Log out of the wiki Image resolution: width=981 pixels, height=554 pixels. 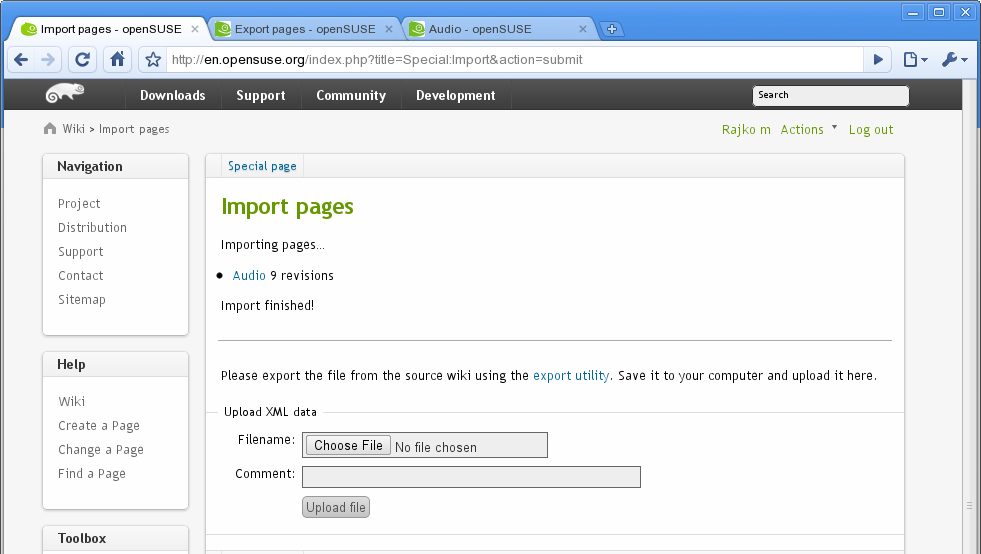[871, 130]
